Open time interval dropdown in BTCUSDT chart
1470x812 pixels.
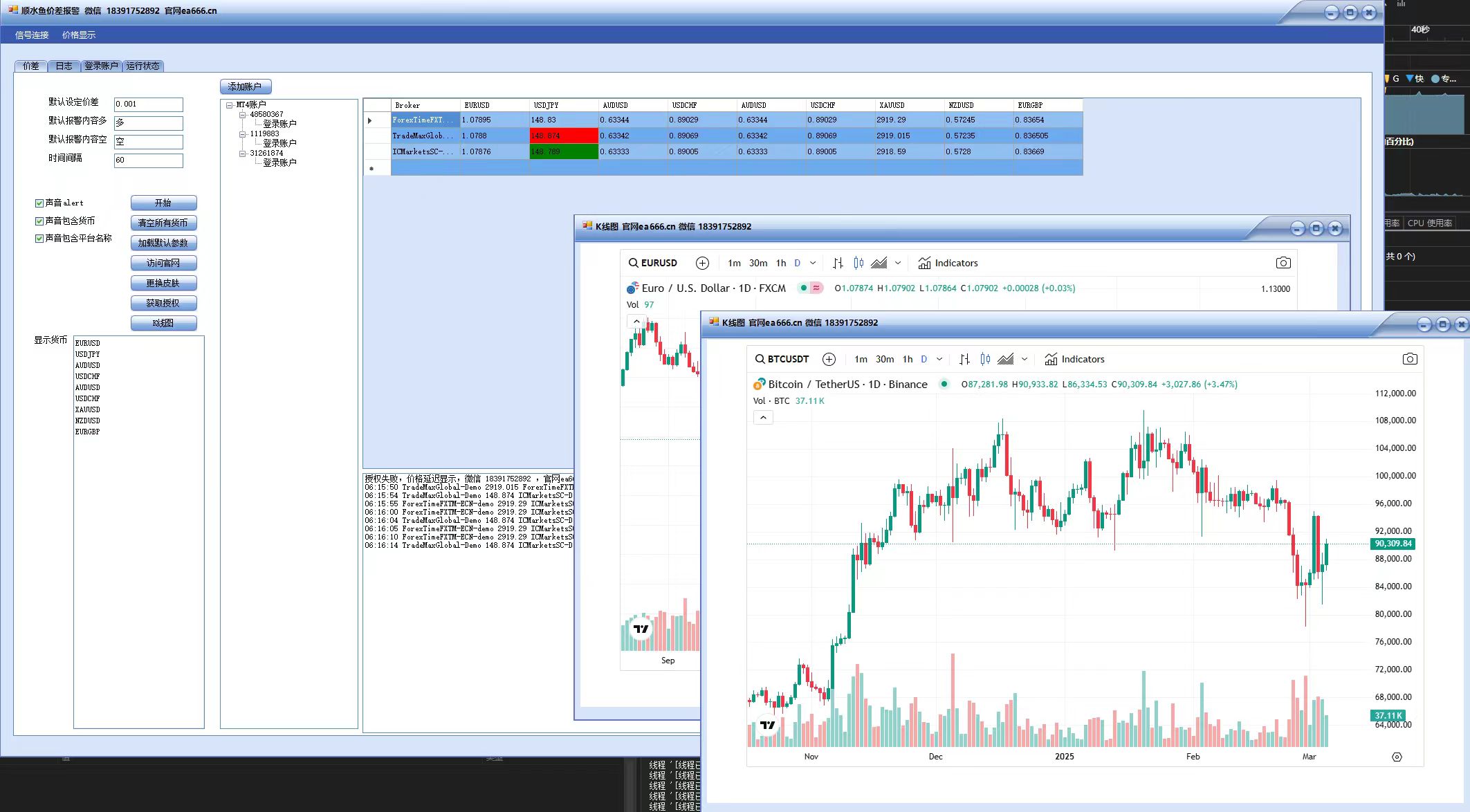pos(939,359)
